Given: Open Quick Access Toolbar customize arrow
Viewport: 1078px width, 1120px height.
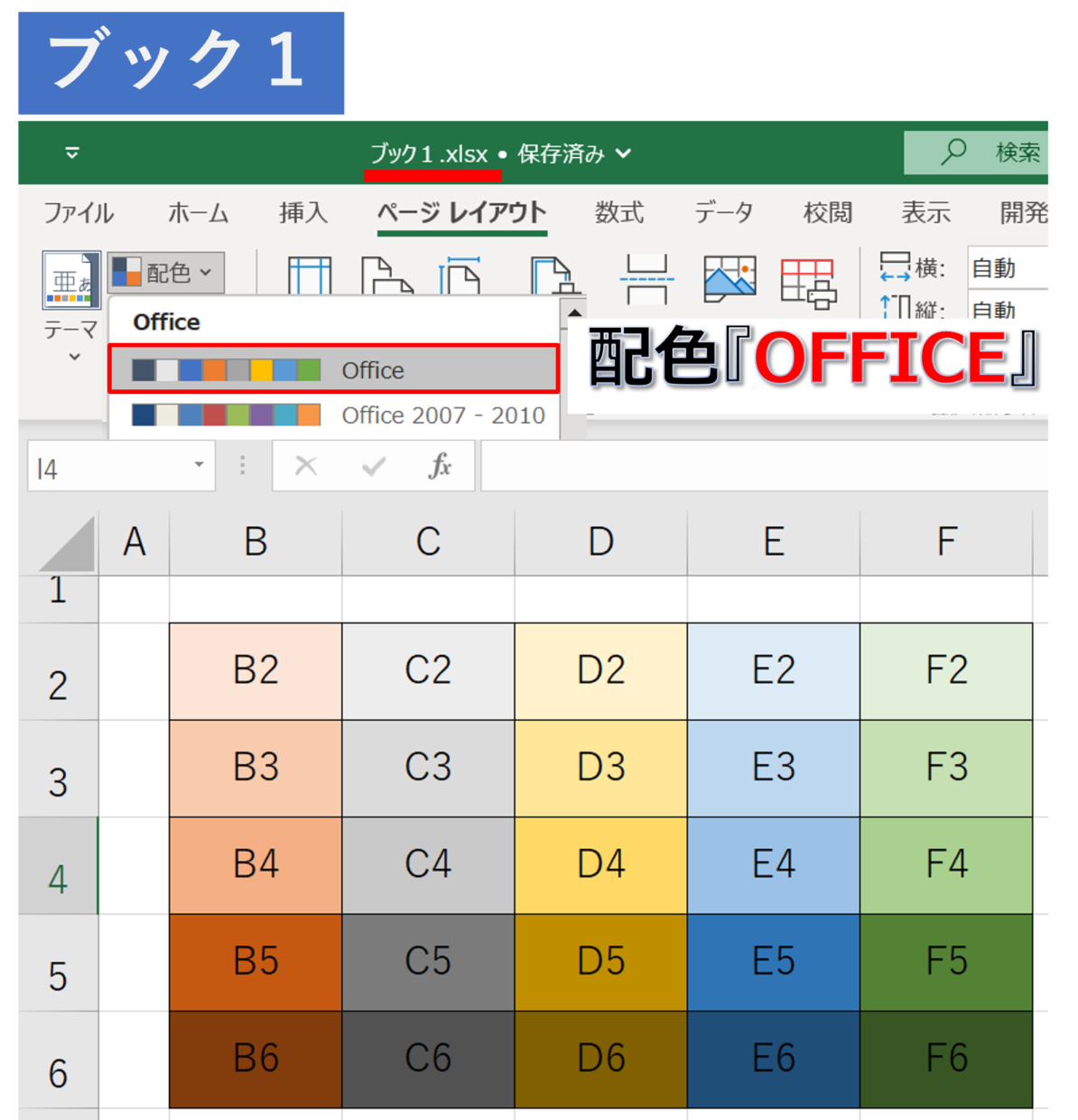Looking at the screenshot, I should pyautogui.click(x=72, y=154).
